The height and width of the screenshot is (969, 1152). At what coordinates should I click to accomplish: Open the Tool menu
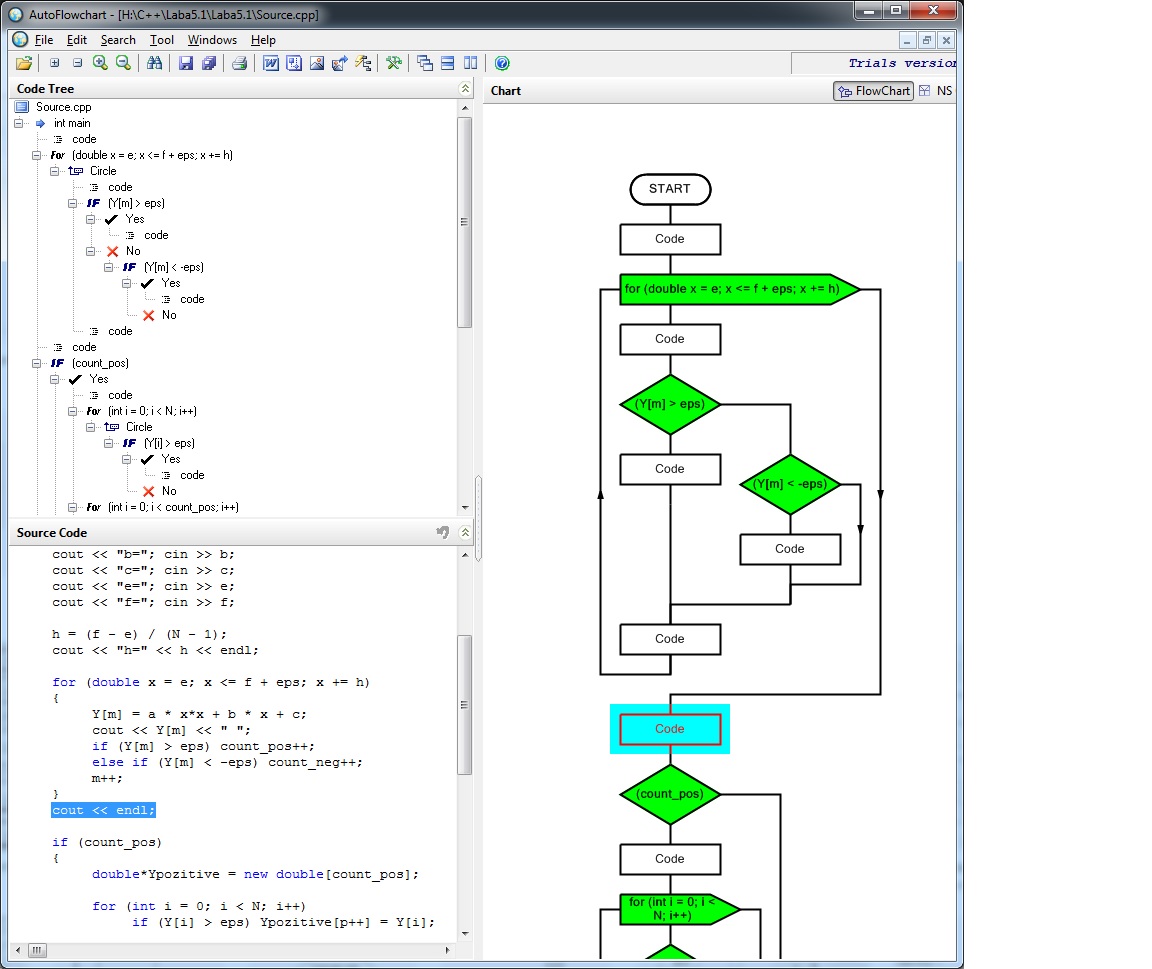click(161, 40)
